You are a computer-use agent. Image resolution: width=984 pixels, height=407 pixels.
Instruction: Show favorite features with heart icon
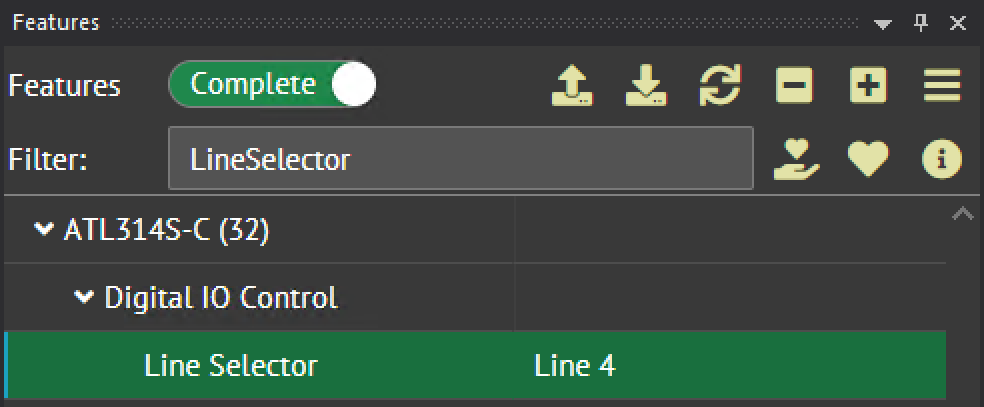(x=868, y=159)
